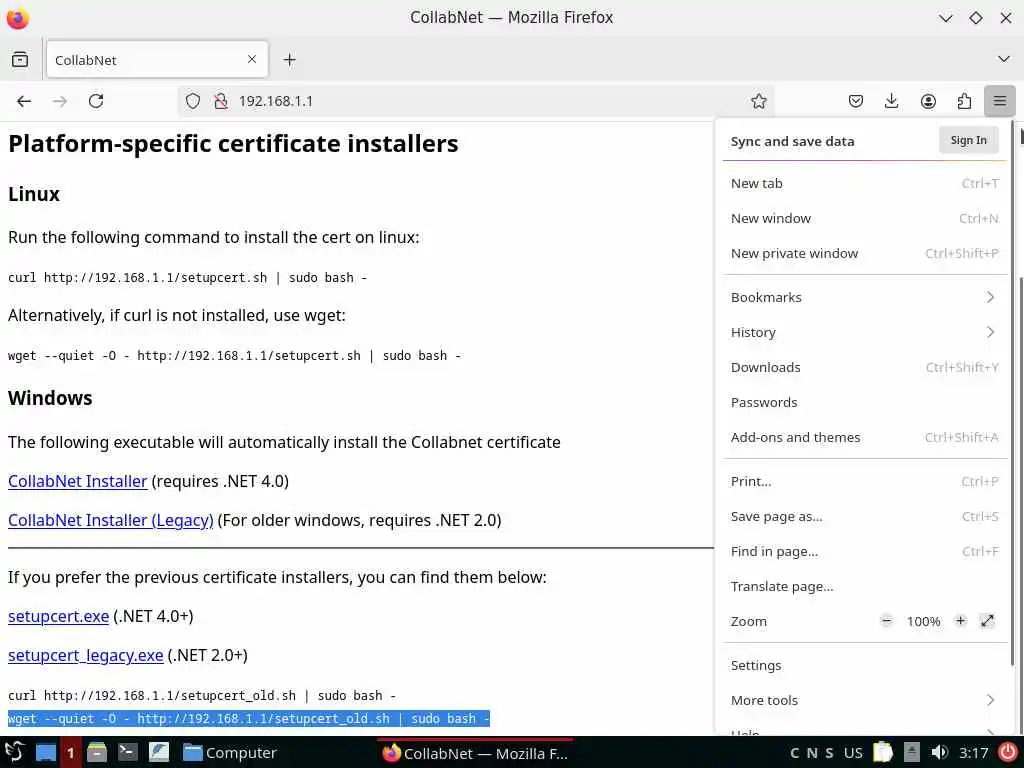Click the 192.168.1.1 address bar

(x=475, y=101)
